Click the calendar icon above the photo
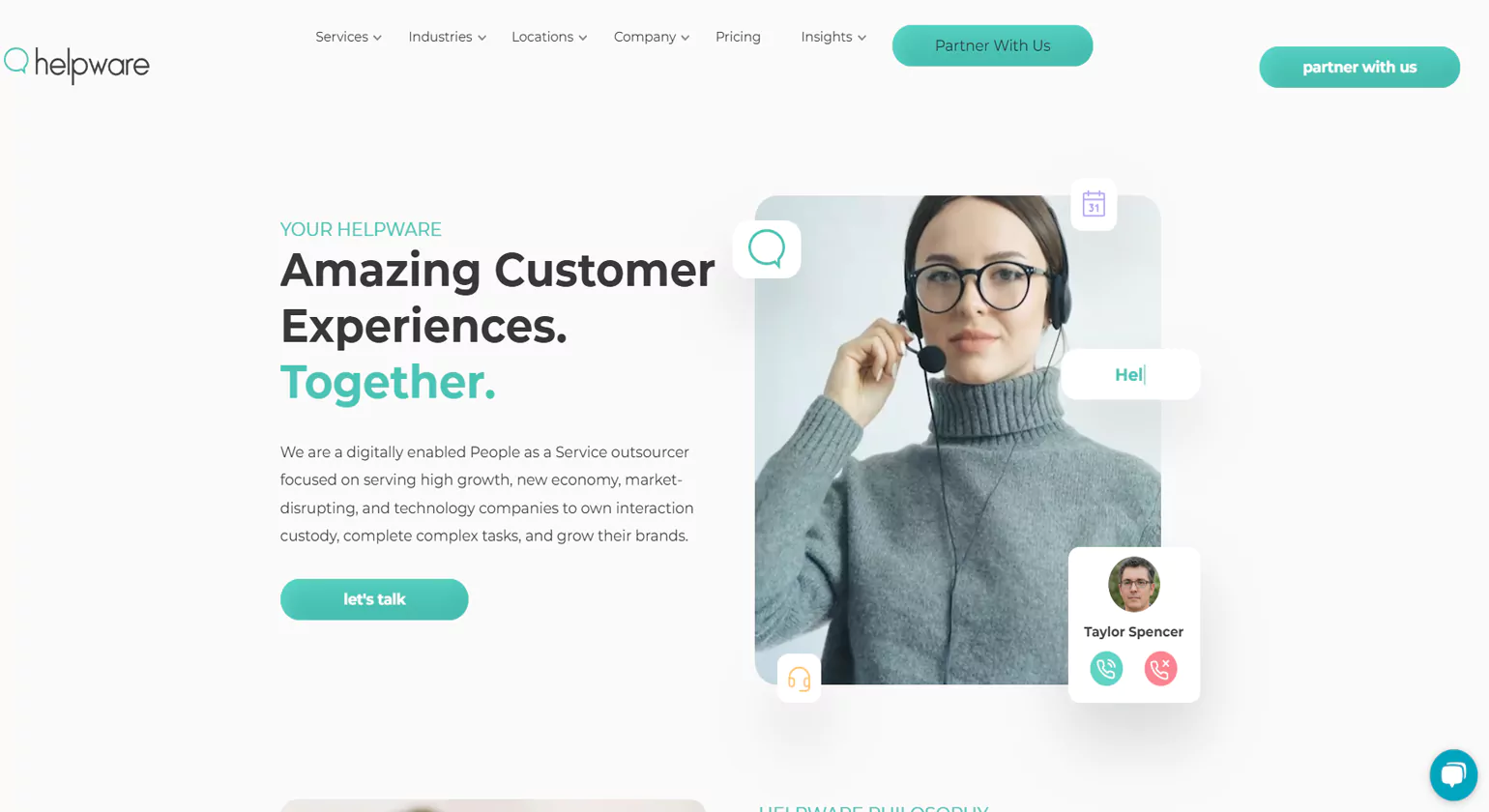This screenshot has height=812, width=1489. [1094, 204]
